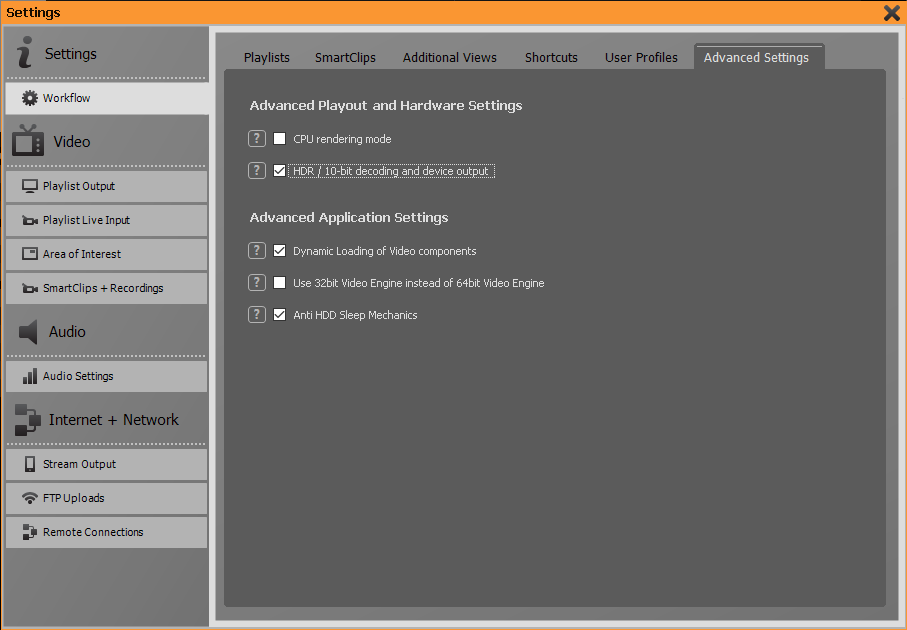Screen dimensions: 907x630
Task: Open Workflow settings page
Action: 107,98
